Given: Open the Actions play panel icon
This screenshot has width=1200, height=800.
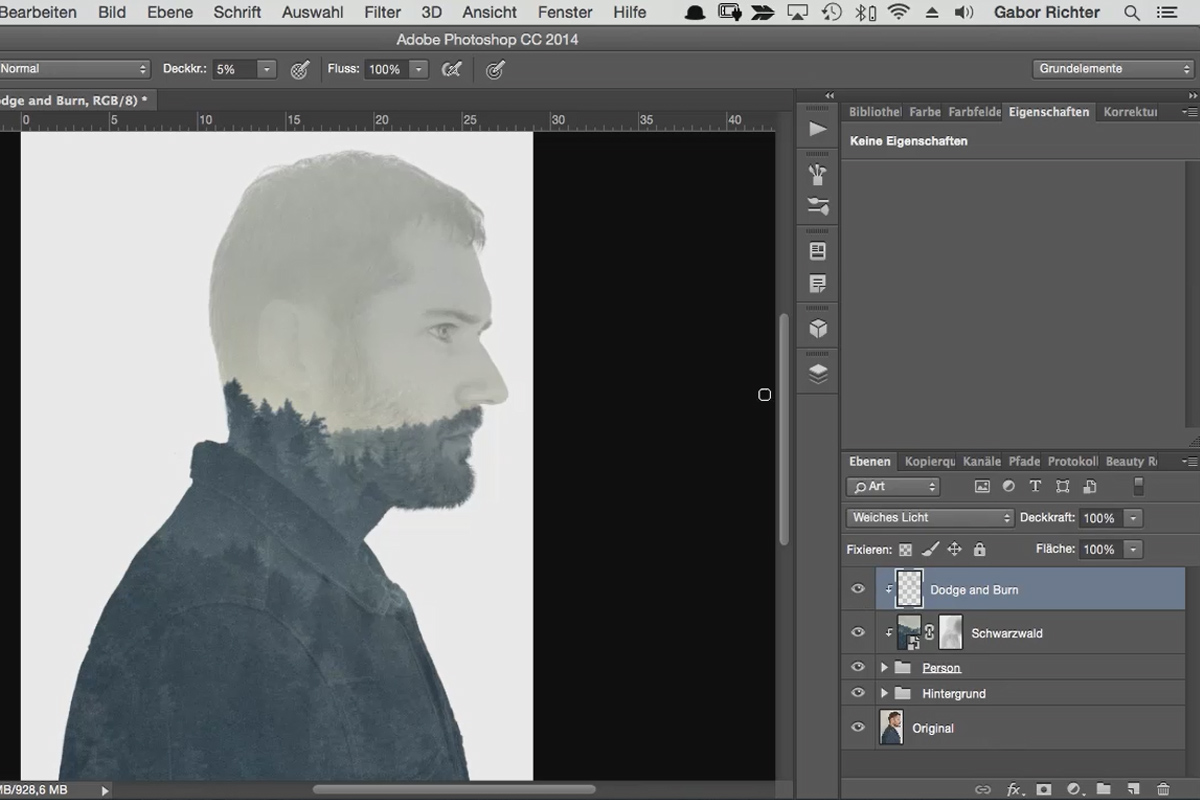Looking at the screenshot, I should click(818, 129).
